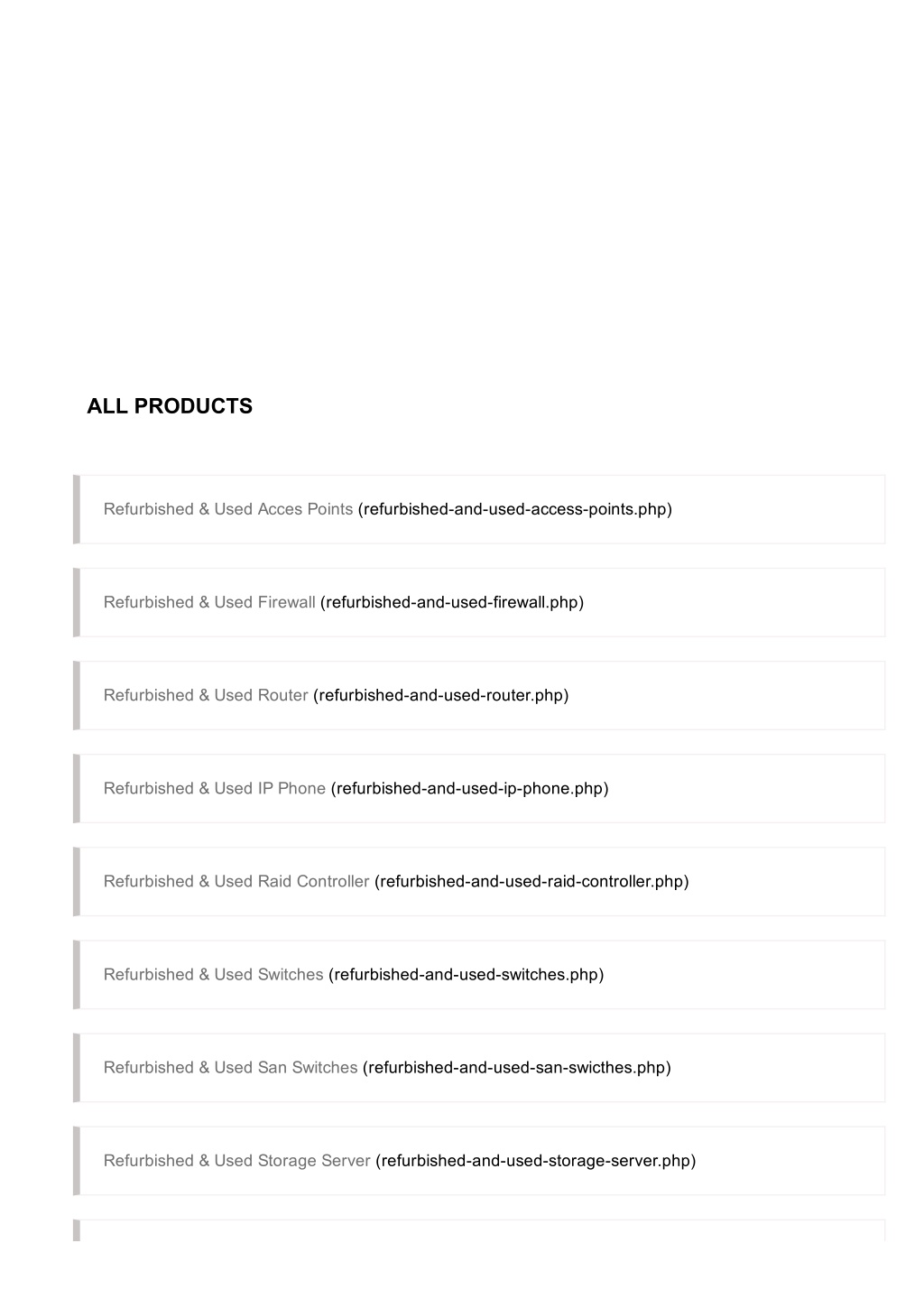Open the Refurbished & Used Acces Points link
The image size is (924, 1308).
[228, 509]
